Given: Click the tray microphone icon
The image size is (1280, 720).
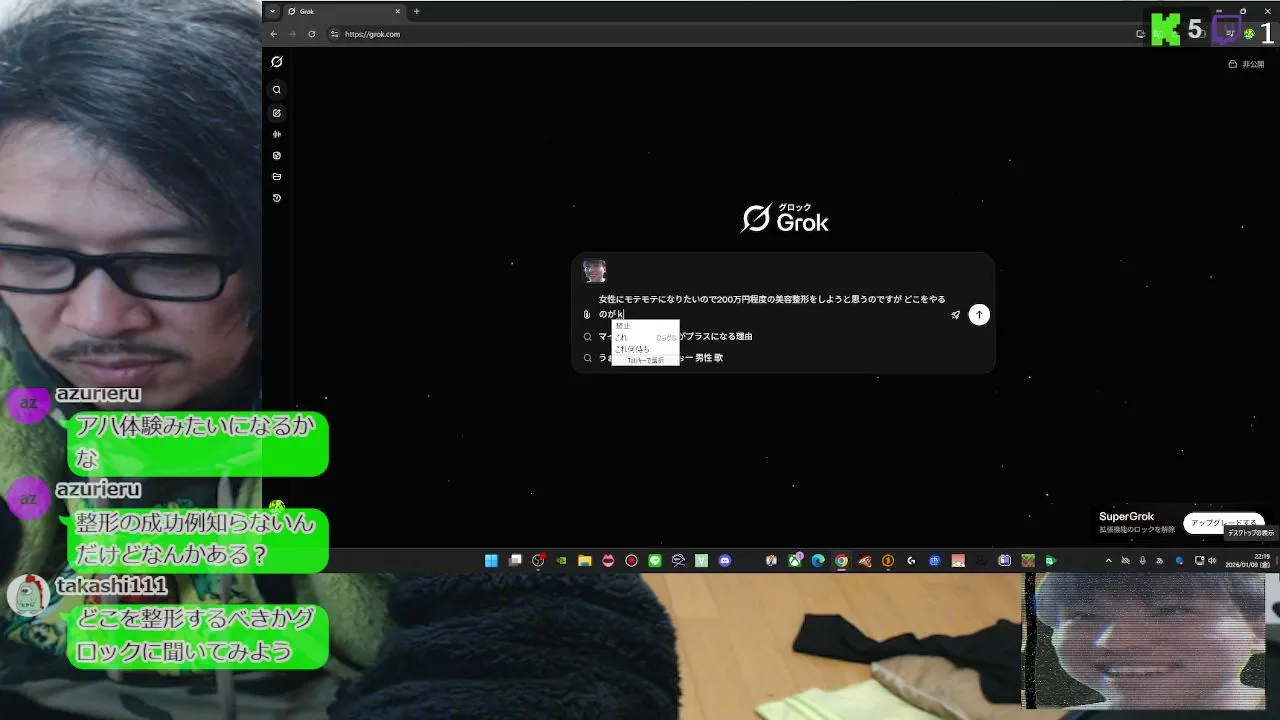Looking at the screenshot, I should pyautogui.click(x=1142, y=561).
